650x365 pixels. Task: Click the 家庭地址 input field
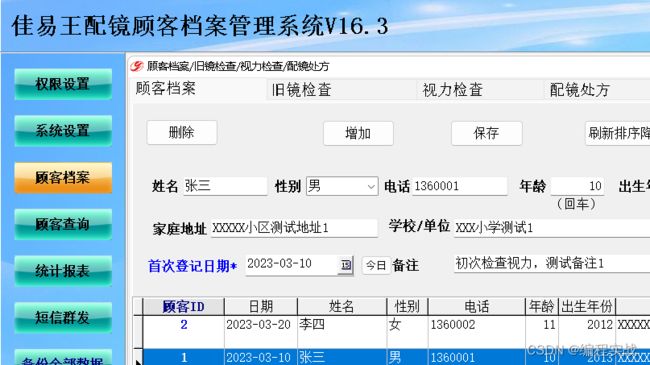(x=294, y=228)
